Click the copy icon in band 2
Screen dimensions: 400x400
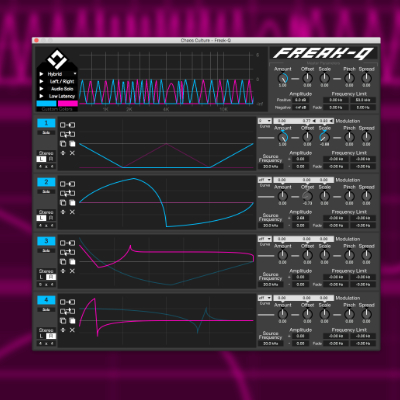coord(63,203)
